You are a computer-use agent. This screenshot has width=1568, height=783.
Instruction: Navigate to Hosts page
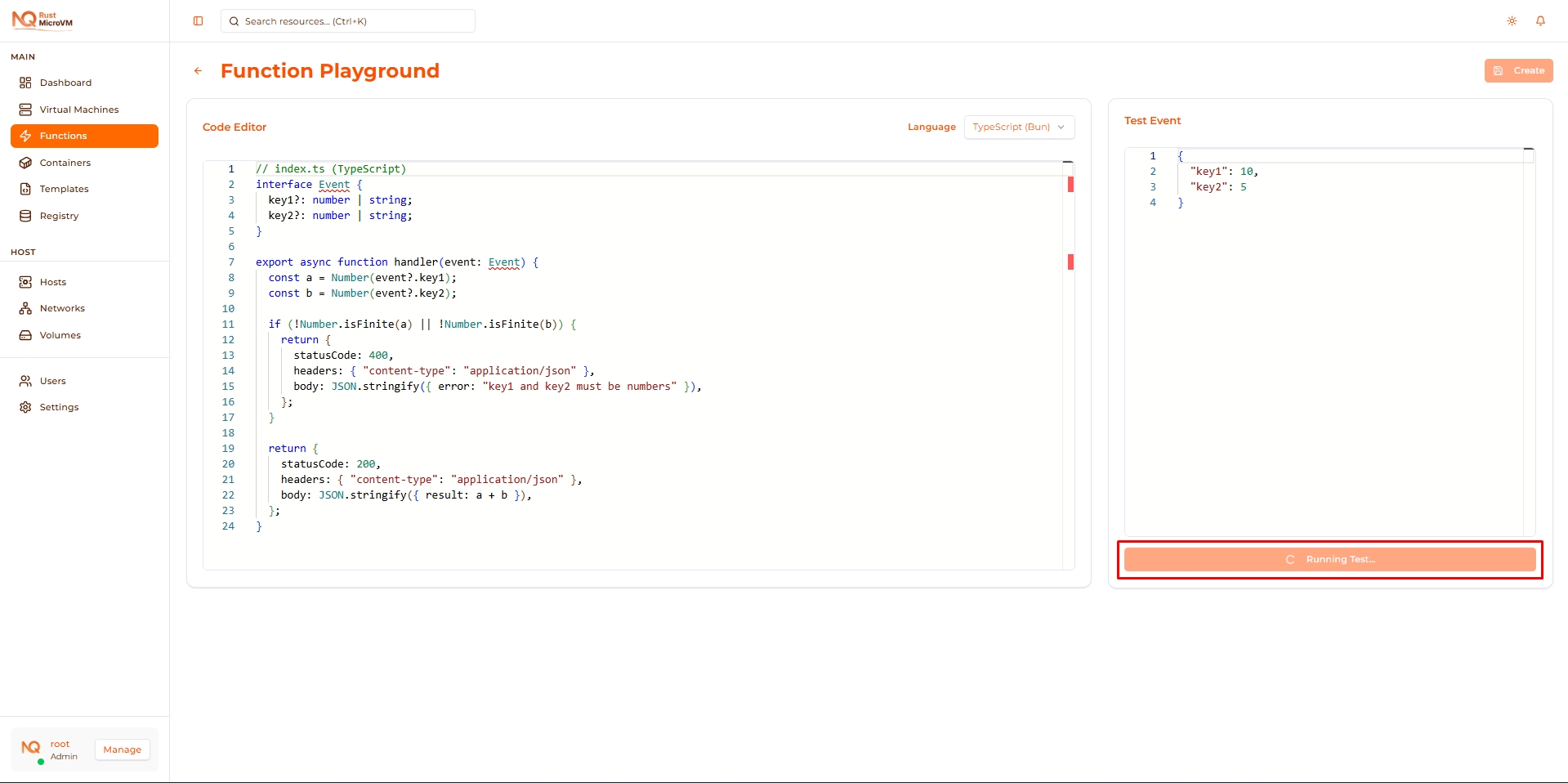pos(52,282)
